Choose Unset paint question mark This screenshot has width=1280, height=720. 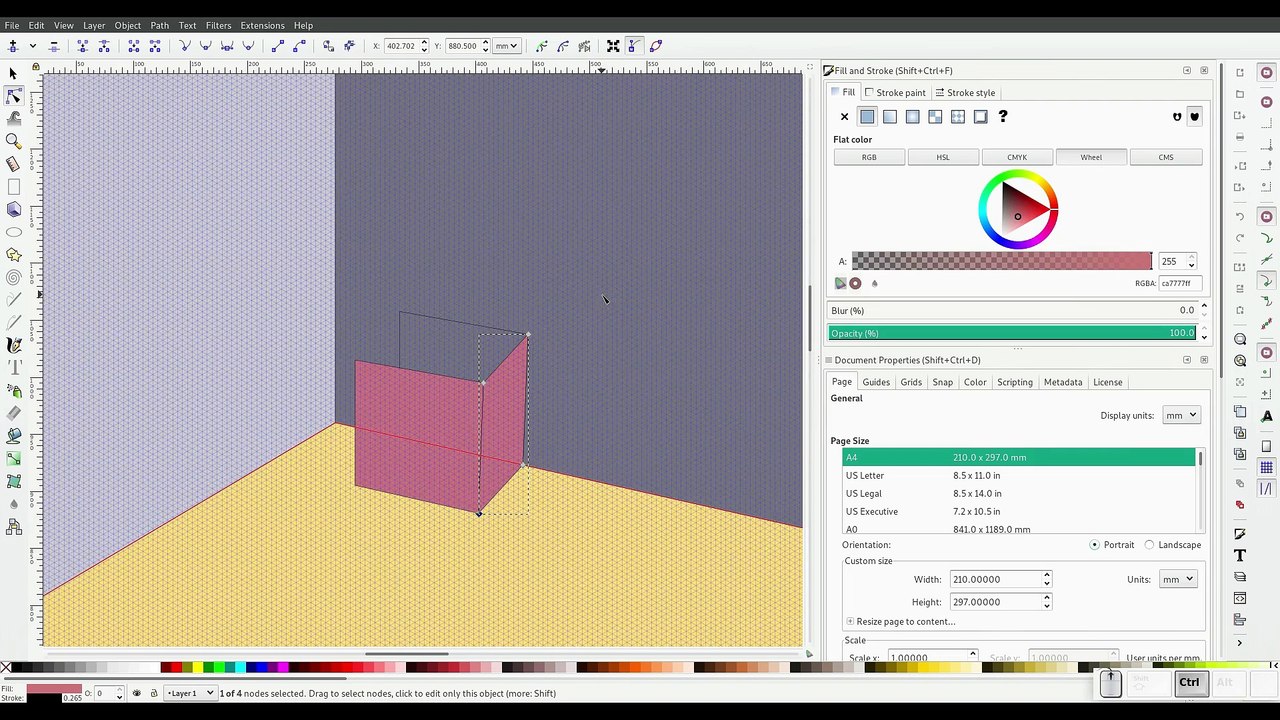point(1003,117)
